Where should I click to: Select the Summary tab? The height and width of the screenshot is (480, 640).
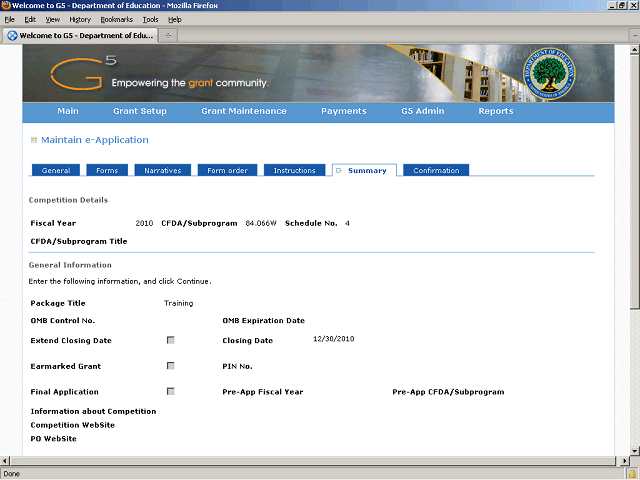pos(364,170)
